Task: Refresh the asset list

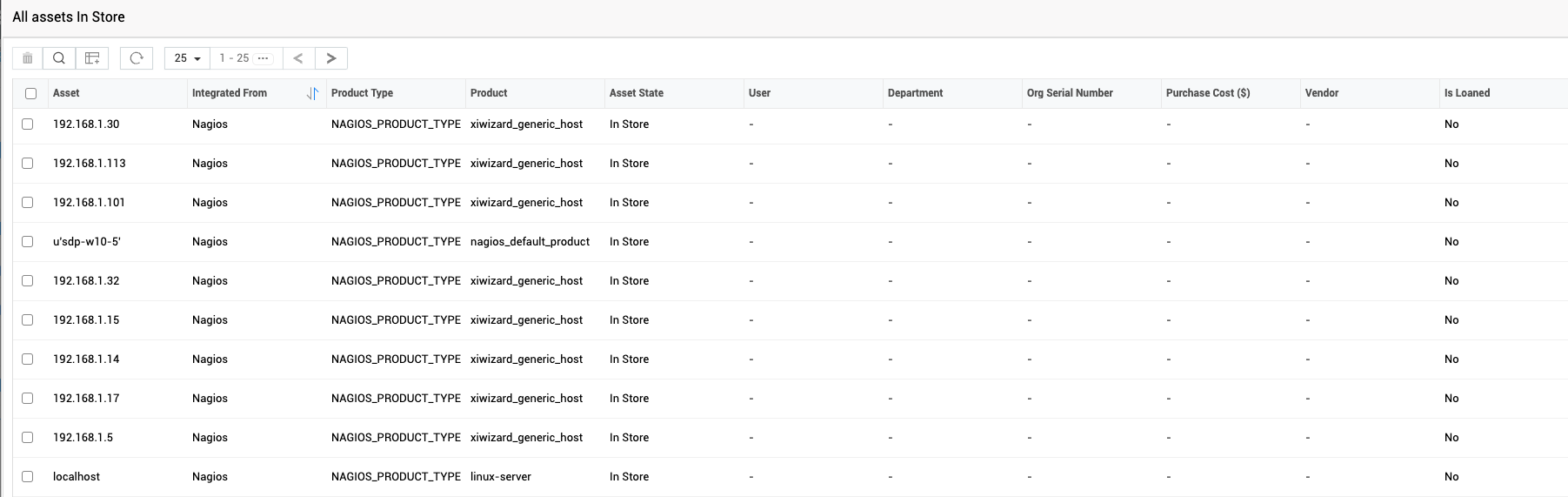Action: (137, 58)
